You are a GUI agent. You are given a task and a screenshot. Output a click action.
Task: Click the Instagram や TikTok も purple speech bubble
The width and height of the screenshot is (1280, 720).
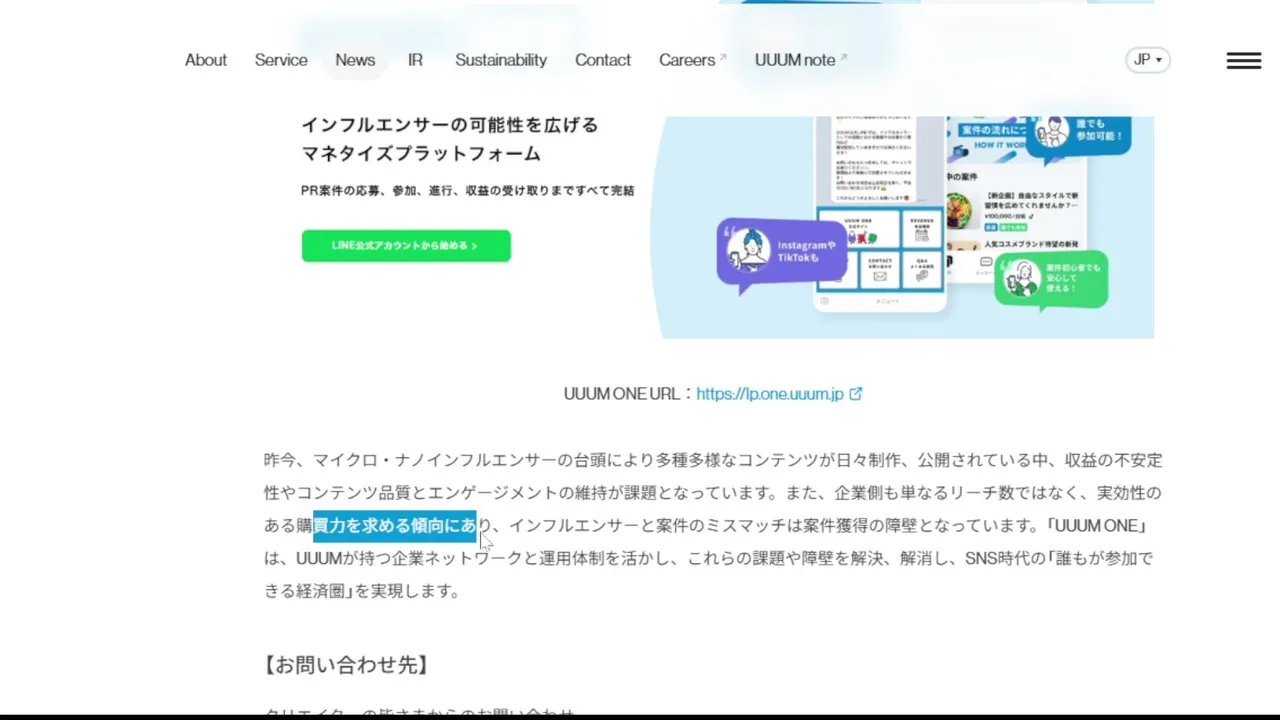pos(782,254)
